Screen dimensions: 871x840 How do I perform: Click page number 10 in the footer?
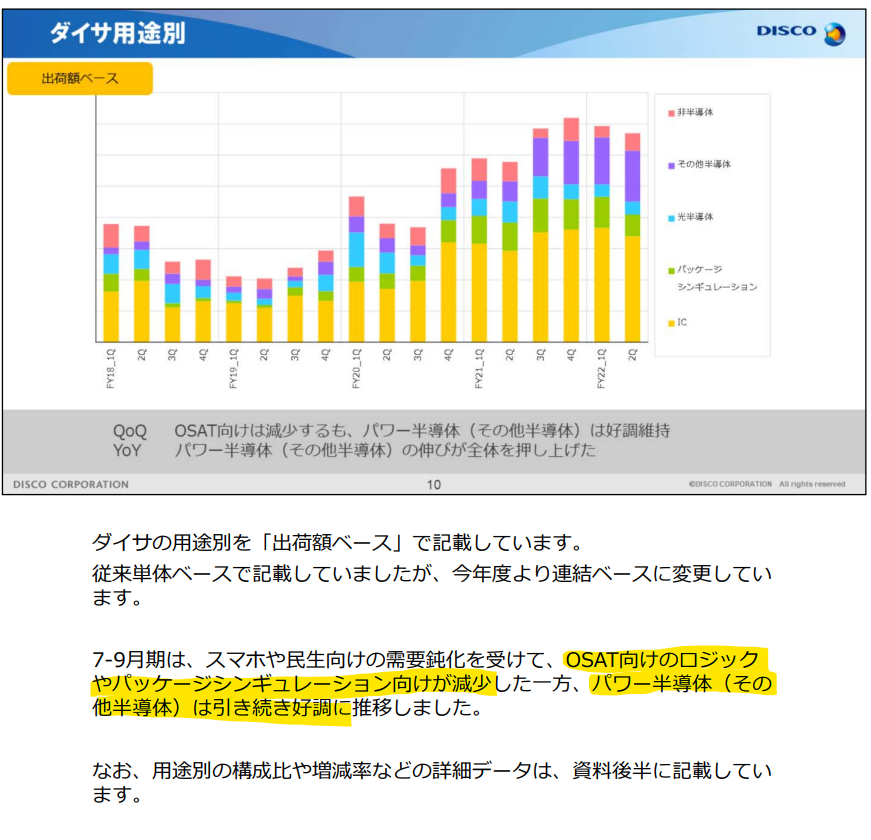(434, 483)
